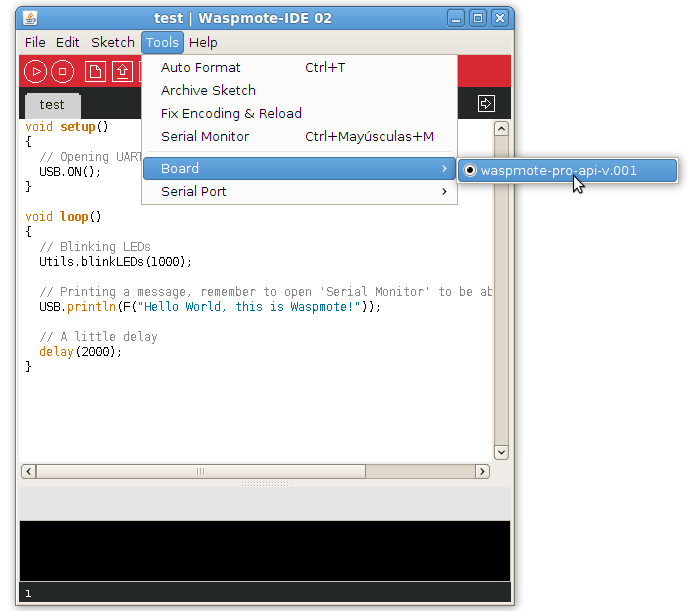Screen dimensions: 691x611
Task: Minimize the Waspmote-IDE window
Action: pos(456,19)
